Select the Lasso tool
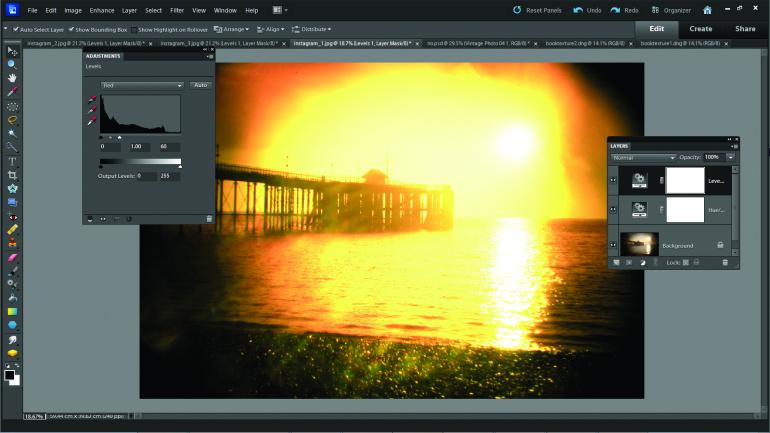This screenshot has width=770, height=433. pos(12,119)
